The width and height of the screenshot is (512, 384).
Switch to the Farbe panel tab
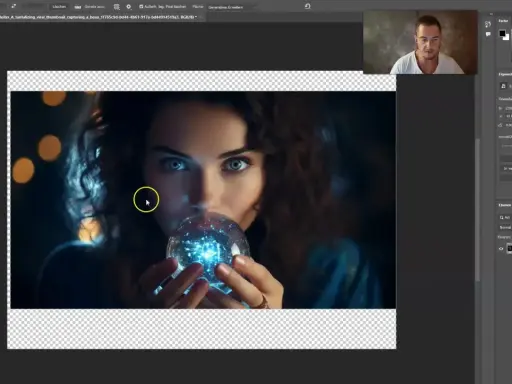[503, 21]
